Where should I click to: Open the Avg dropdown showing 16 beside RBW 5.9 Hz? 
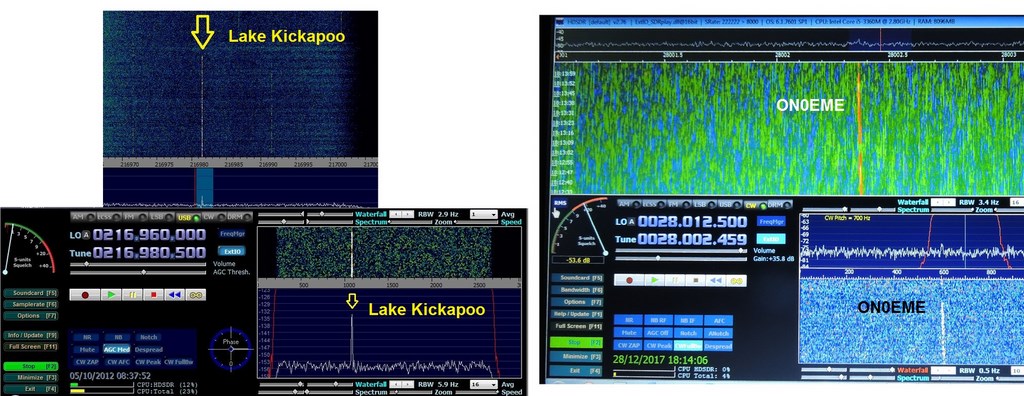pos(483,384)
